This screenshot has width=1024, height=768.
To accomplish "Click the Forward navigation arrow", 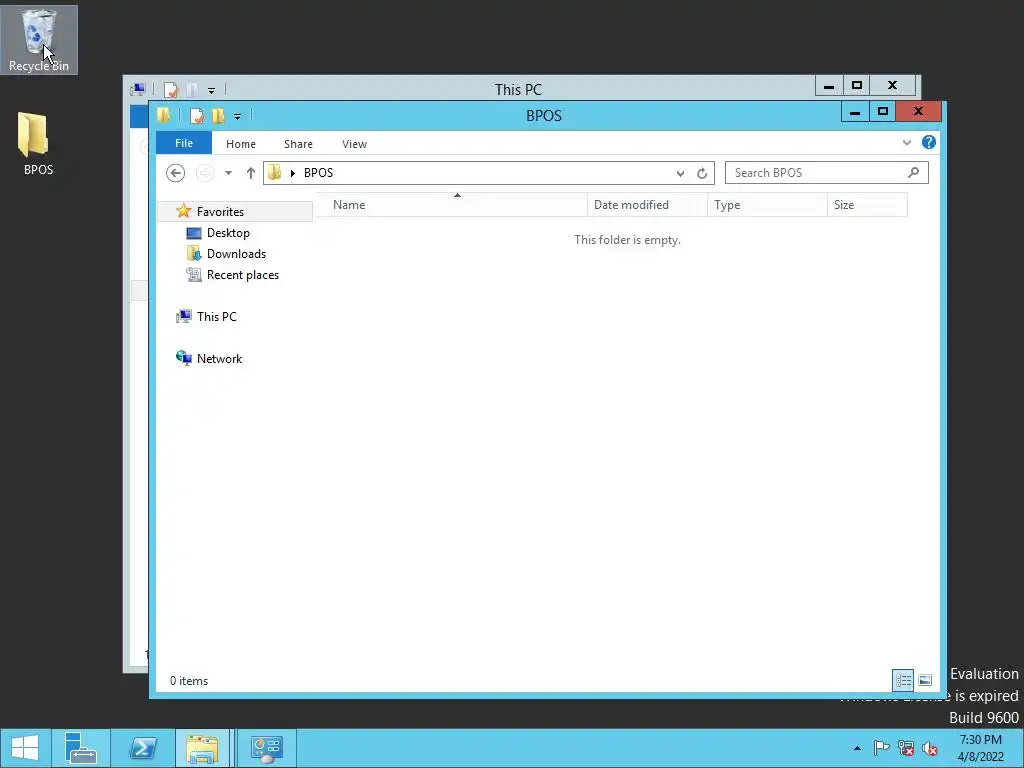I will 205,173.
